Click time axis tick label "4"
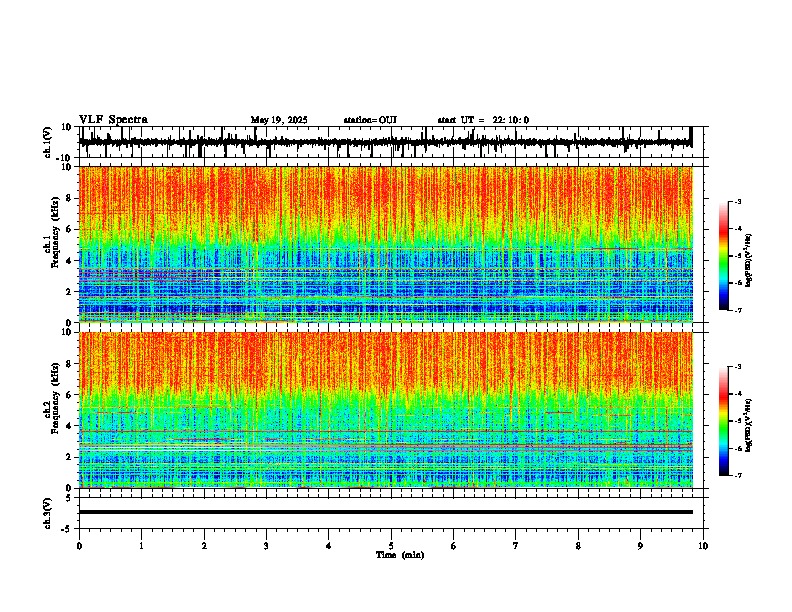Image resolution: width=792 pixels, height=612 pixels. [x=329, y=546]
